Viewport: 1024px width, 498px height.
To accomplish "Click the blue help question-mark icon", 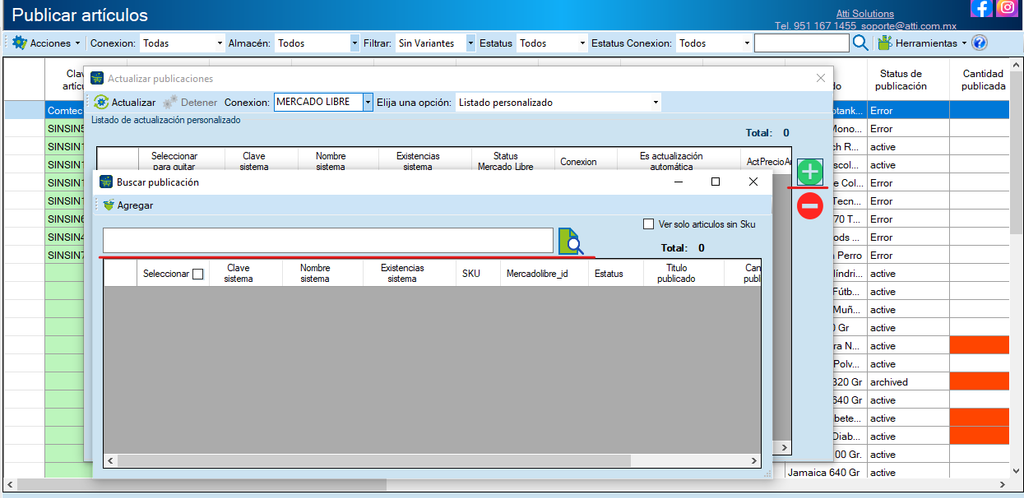I will [978, 43].
